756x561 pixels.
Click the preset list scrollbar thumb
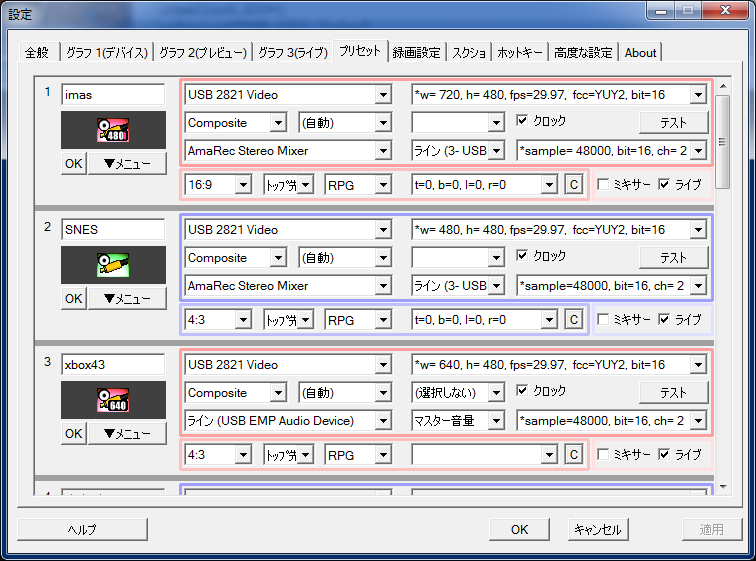point(723,142)
